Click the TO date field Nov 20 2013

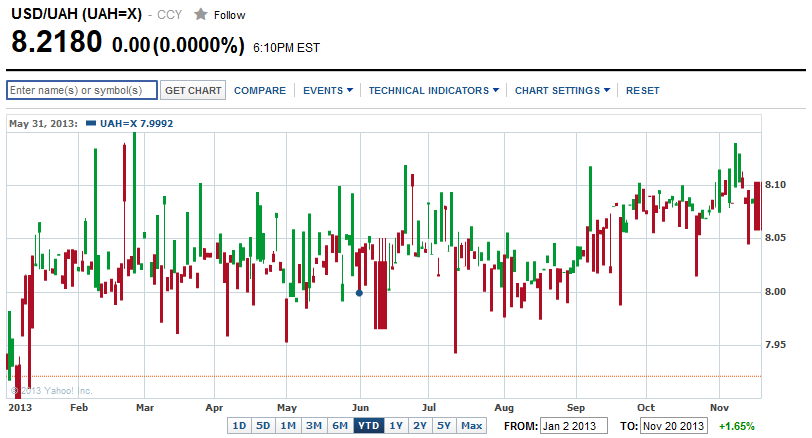(x=674, y=426)
